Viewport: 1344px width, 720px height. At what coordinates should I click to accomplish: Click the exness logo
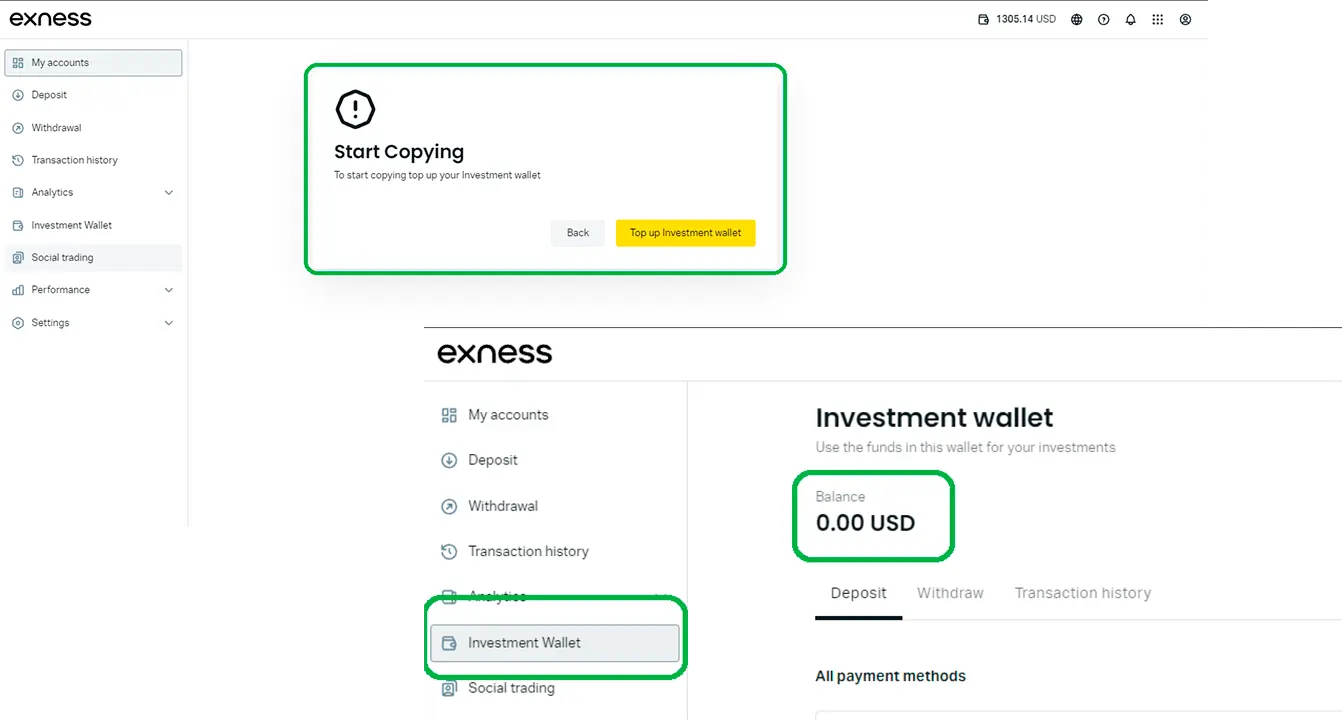pyautogui.click(x=51, y=18)
